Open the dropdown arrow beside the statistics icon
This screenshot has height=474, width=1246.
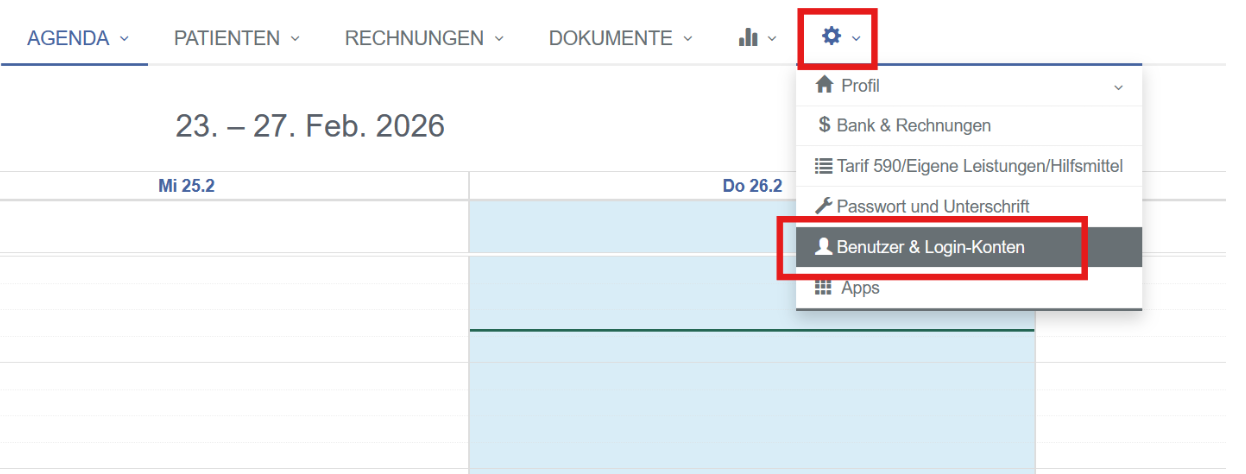click(x=772, y=39)
